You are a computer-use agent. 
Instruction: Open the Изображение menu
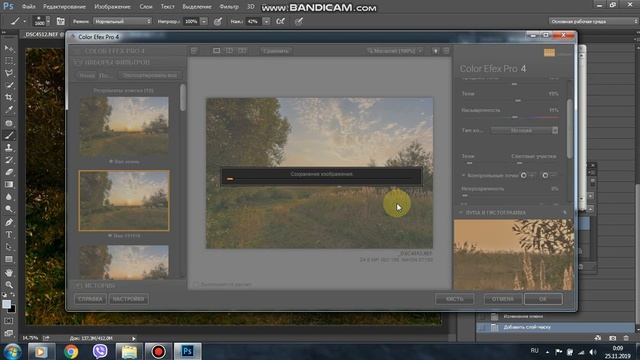(x=112, y=7)
